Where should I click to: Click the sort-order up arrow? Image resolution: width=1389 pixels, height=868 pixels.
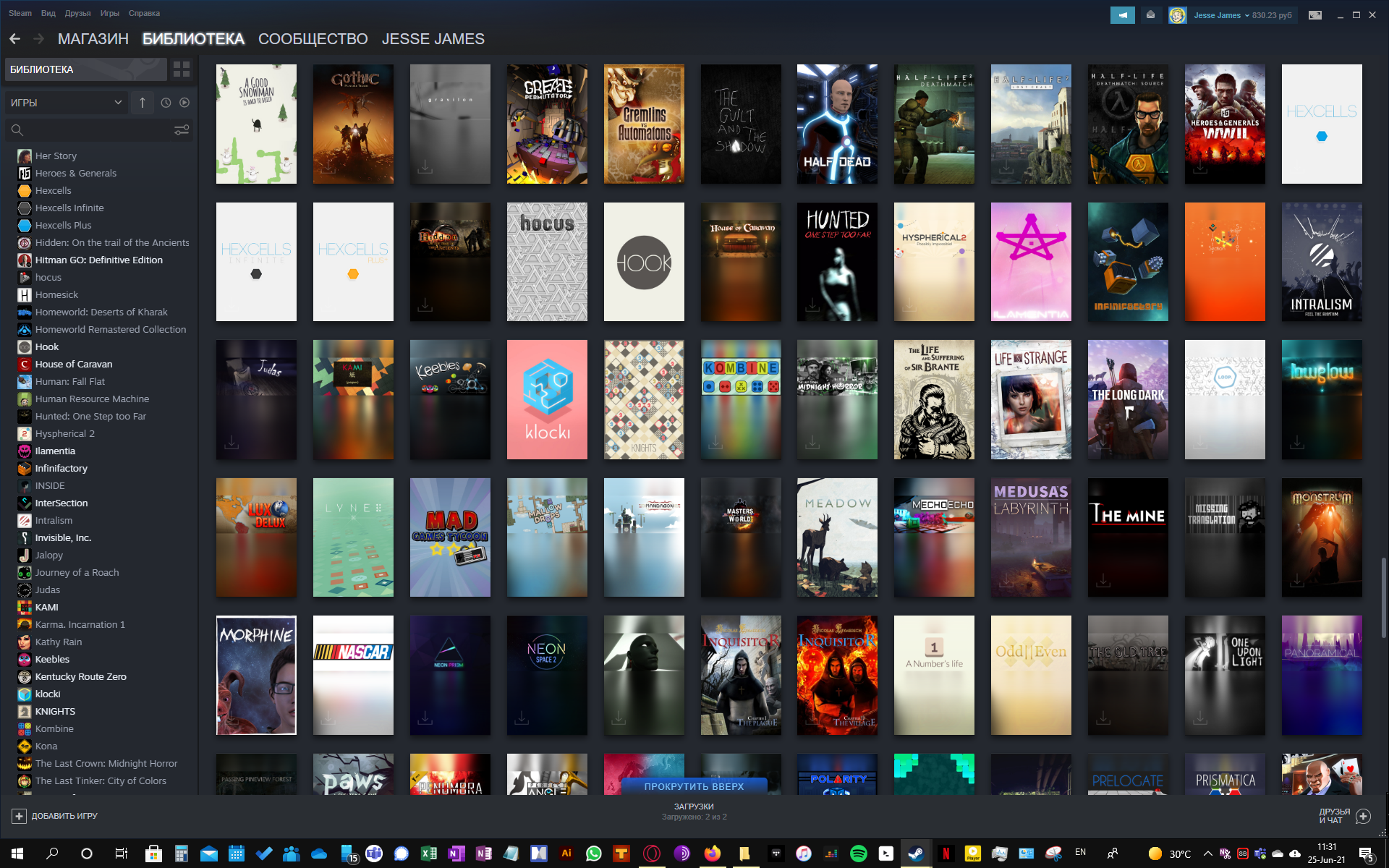point(143,103)
